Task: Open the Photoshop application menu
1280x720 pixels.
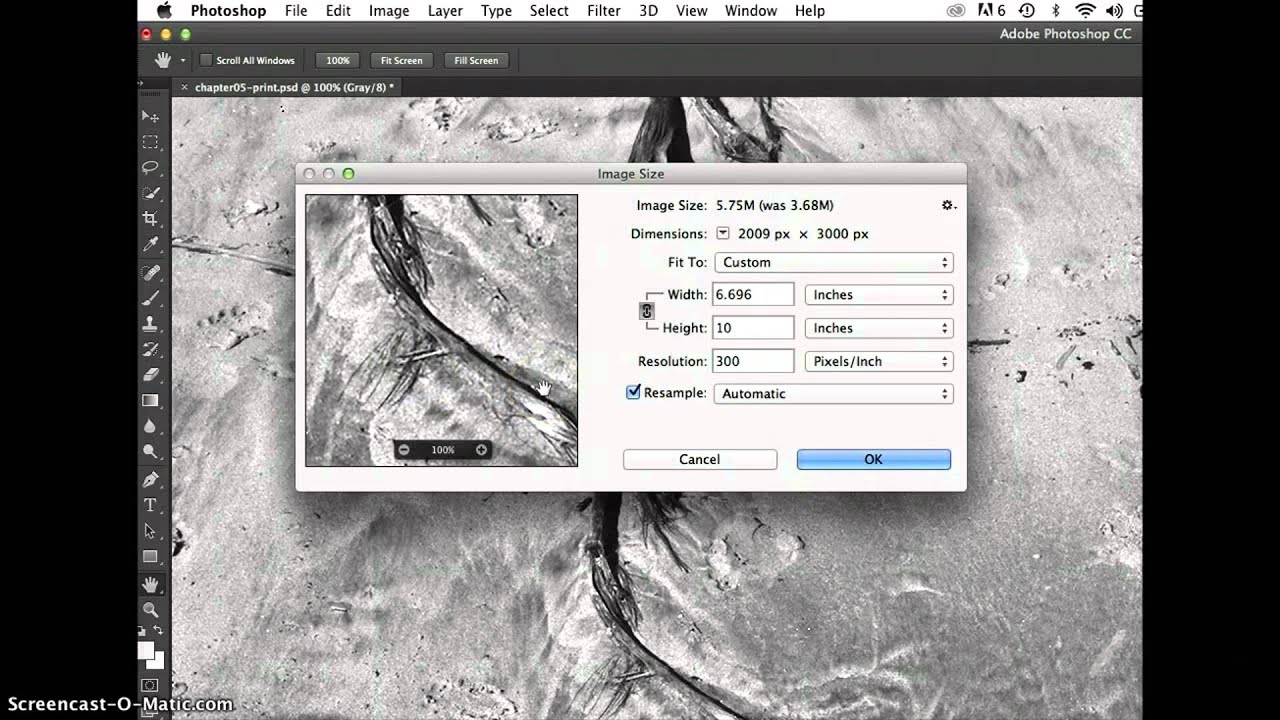Action: pyautogui.click(x=229, y=11)
